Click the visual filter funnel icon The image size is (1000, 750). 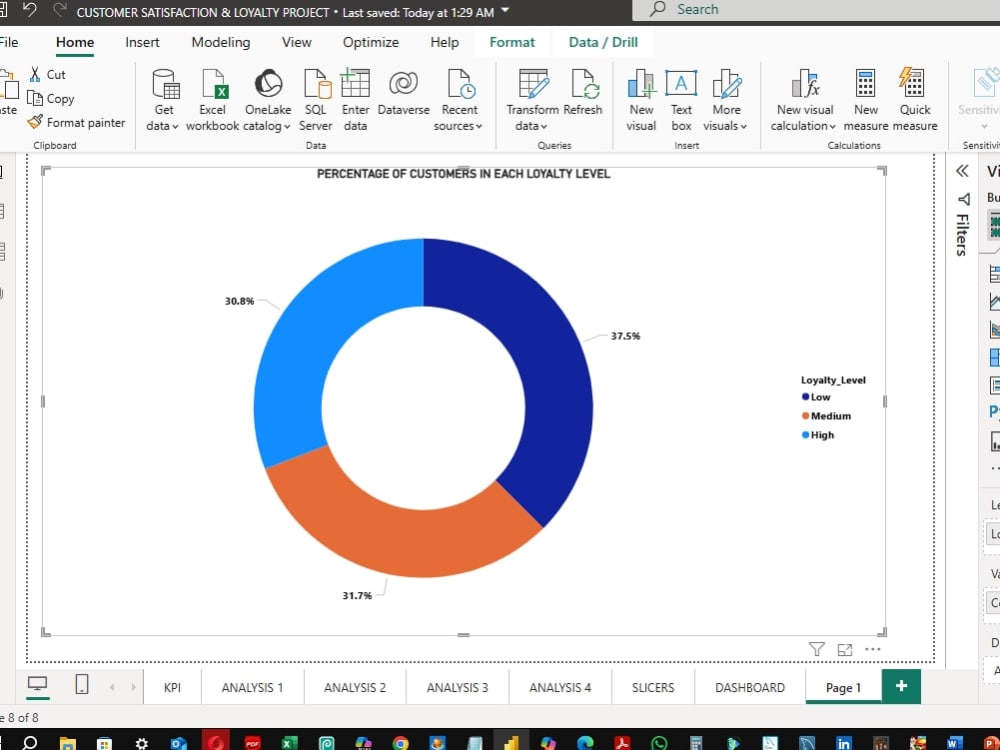pyautogui.click(x=816, y=649)
